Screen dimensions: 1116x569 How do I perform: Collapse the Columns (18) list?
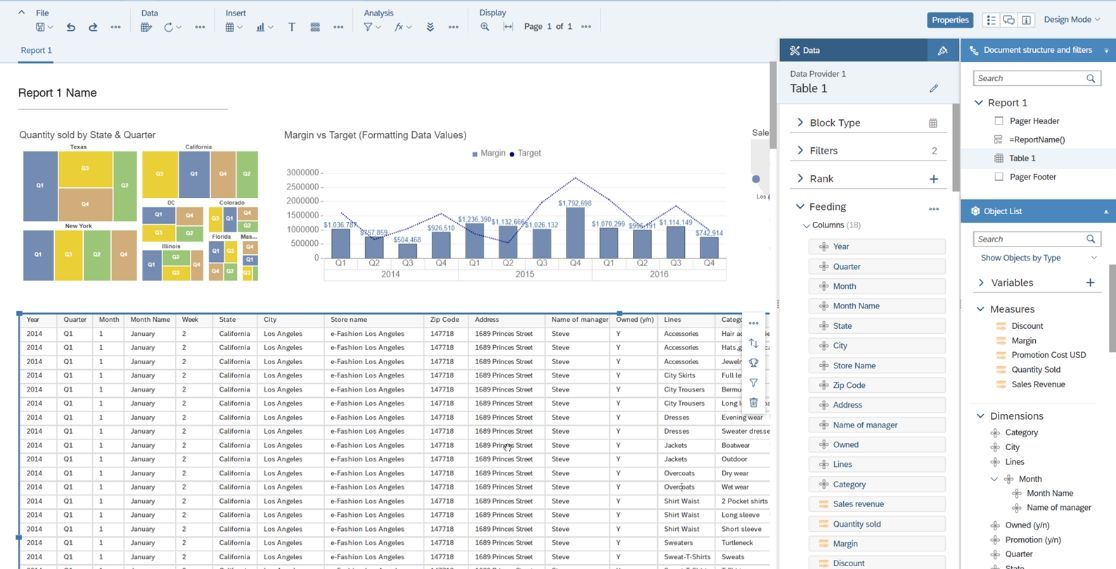[x=806, y=226]
